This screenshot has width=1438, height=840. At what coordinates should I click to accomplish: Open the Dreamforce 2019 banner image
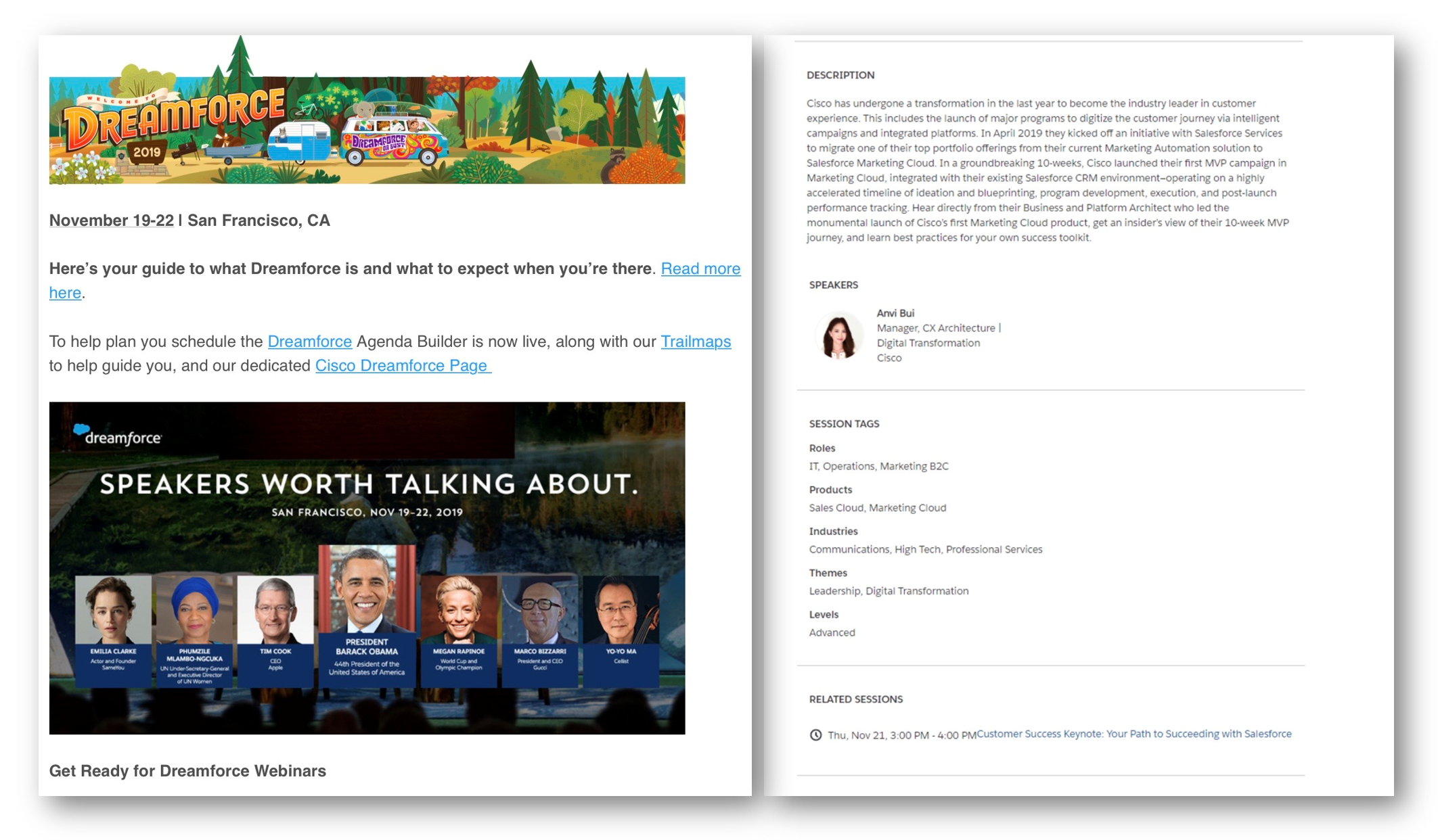[x=367, y=110]
